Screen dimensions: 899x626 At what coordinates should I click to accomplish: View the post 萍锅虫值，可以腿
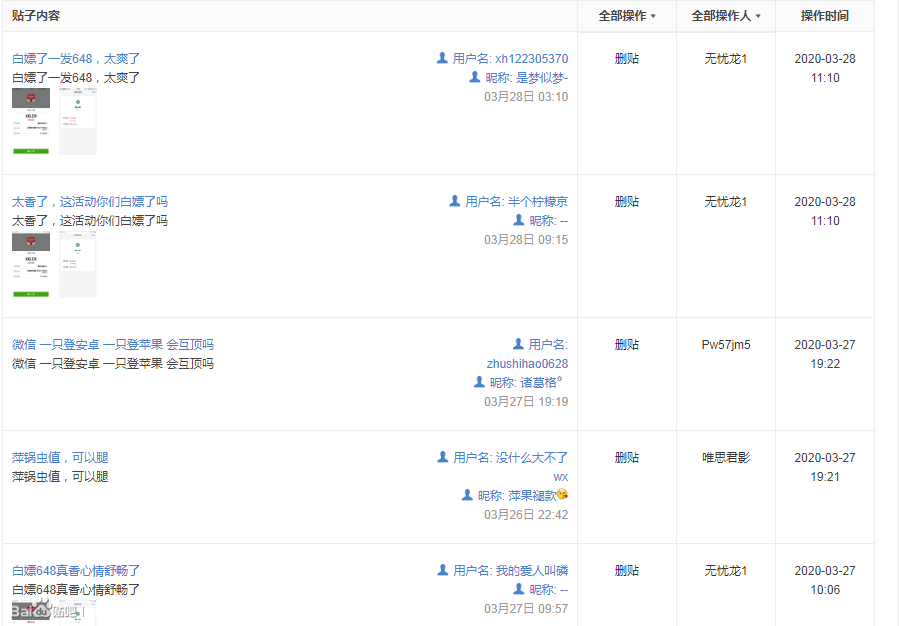coord(60,458)
